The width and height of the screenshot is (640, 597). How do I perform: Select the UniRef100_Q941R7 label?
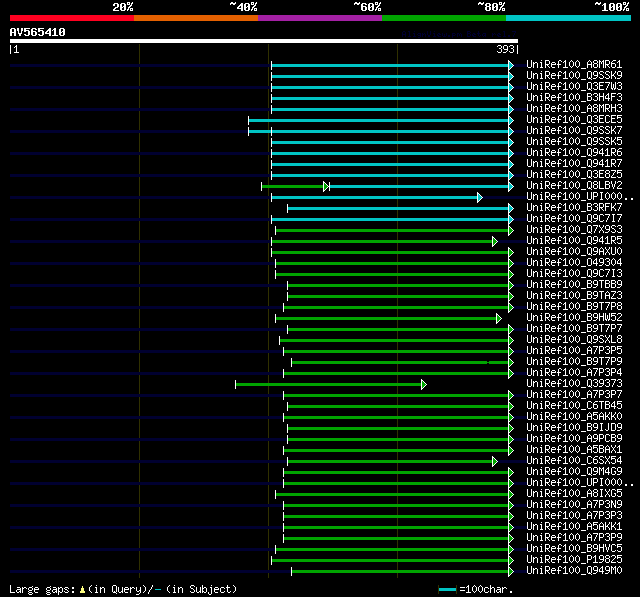(x=574, y=164)
